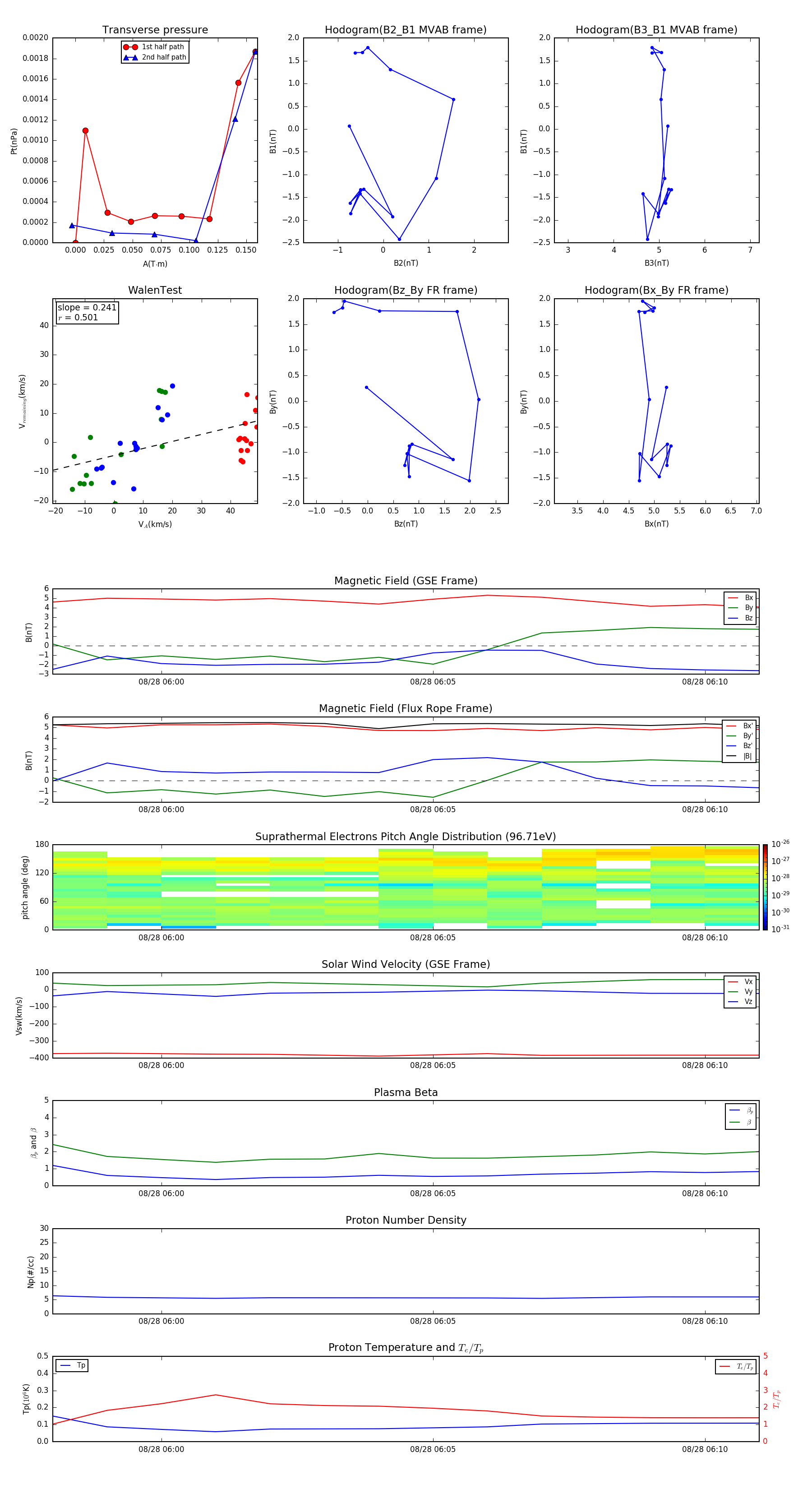Select 'Vz' in solar wind legend

click(741, 1002)
